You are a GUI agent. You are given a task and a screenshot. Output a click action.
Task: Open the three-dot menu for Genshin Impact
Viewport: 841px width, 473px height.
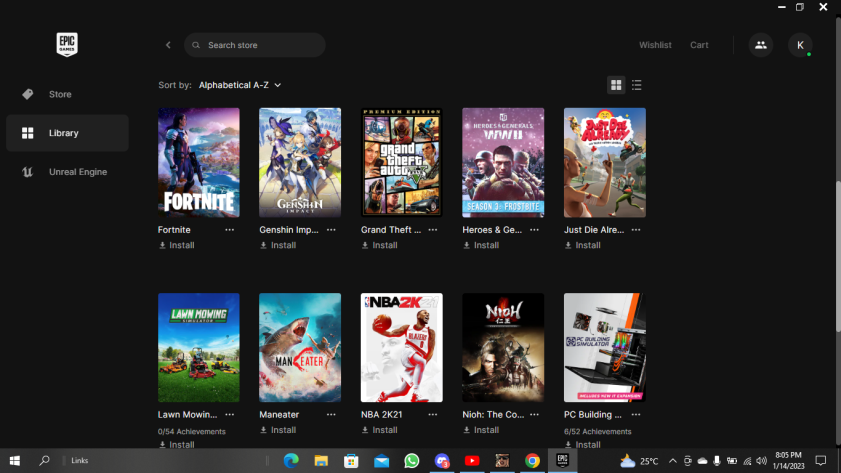331,230
